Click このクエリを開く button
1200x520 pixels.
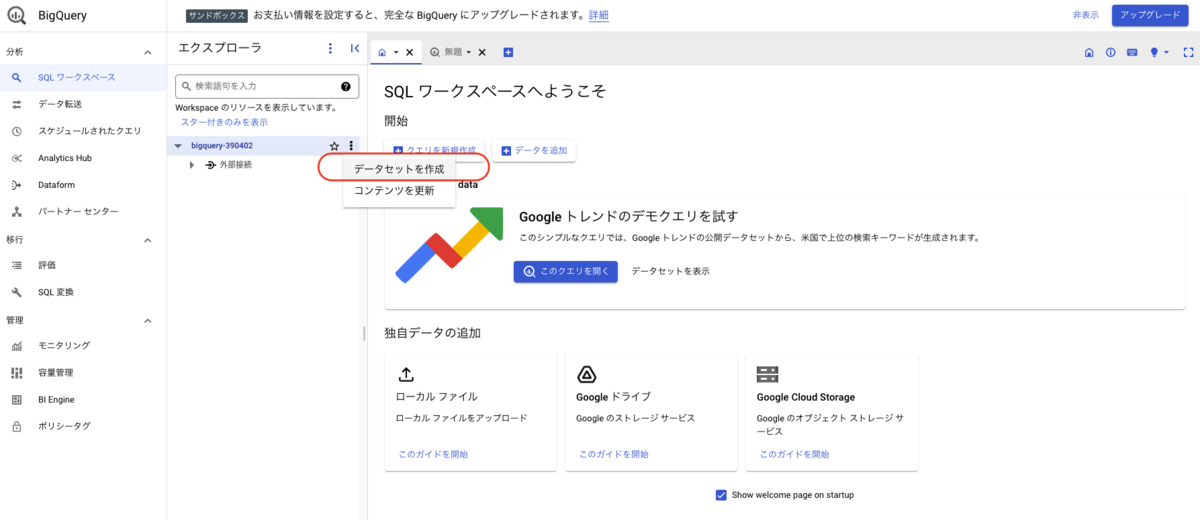[x=566, y=271]
